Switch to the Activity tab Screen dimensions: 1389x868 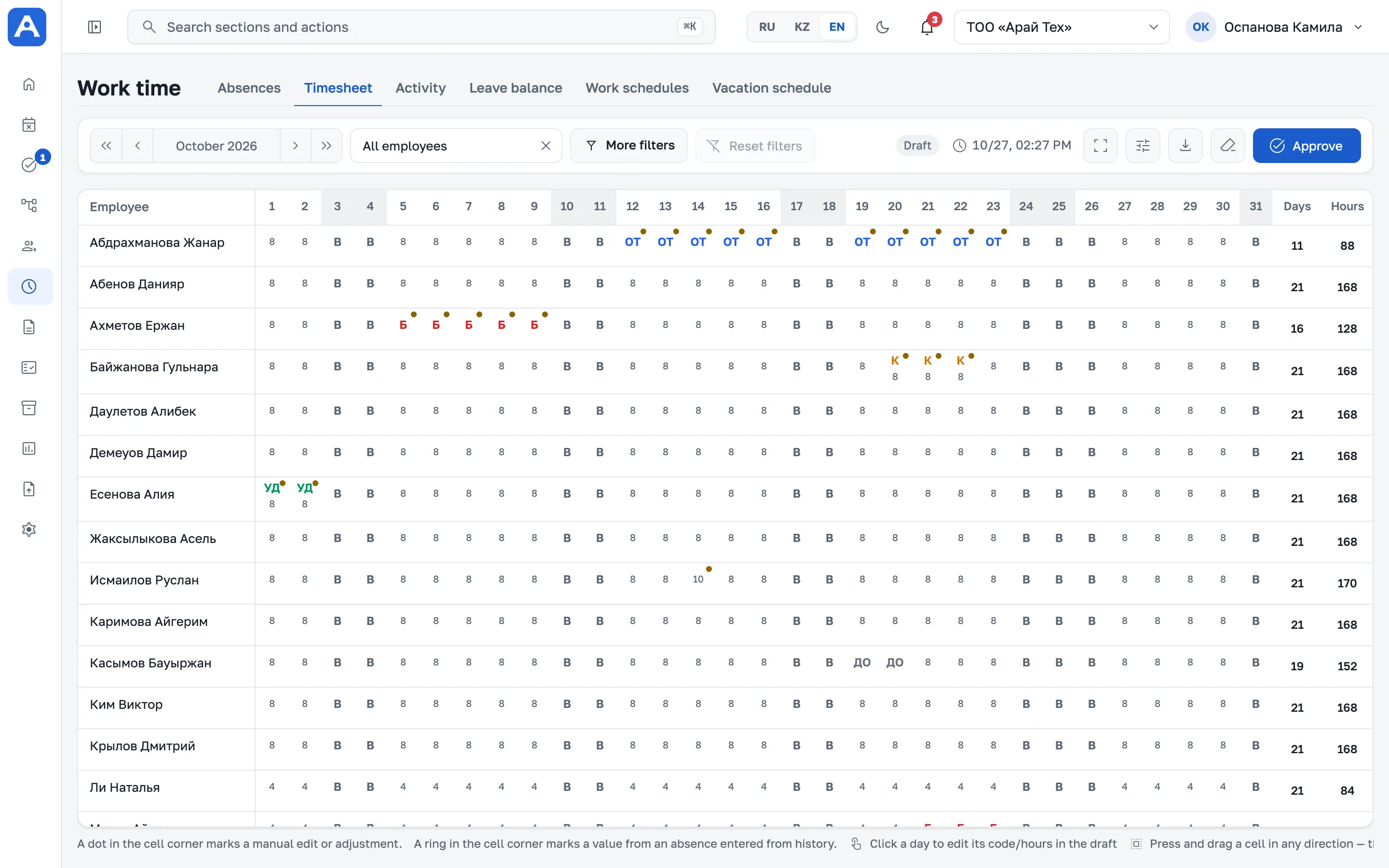[421, 88]
